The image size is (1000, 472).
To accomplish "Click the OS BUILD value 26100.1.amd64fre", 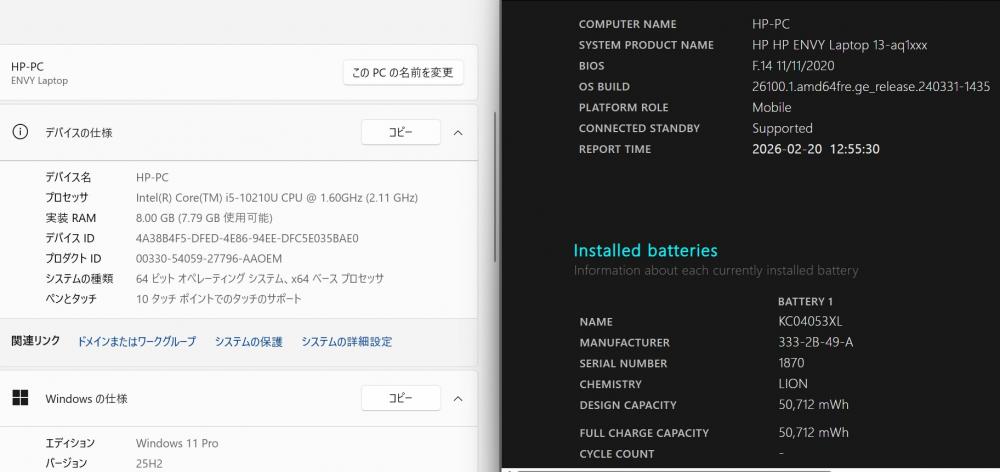I will pyautogui.click(x=871, y=87).
